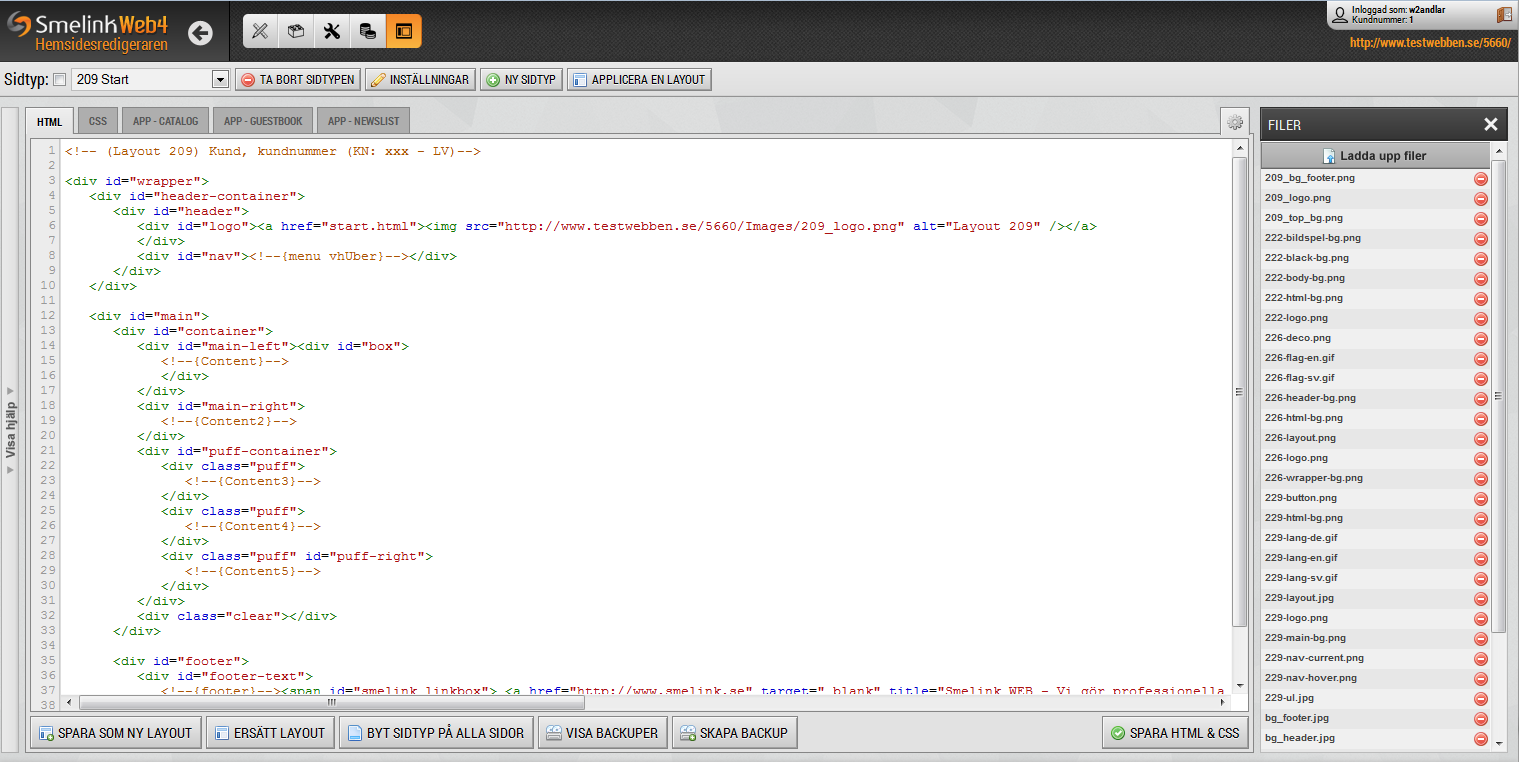Close the Filer panel
Viewport: 1519px width, 762px height.
click(x=1490, y=124)
